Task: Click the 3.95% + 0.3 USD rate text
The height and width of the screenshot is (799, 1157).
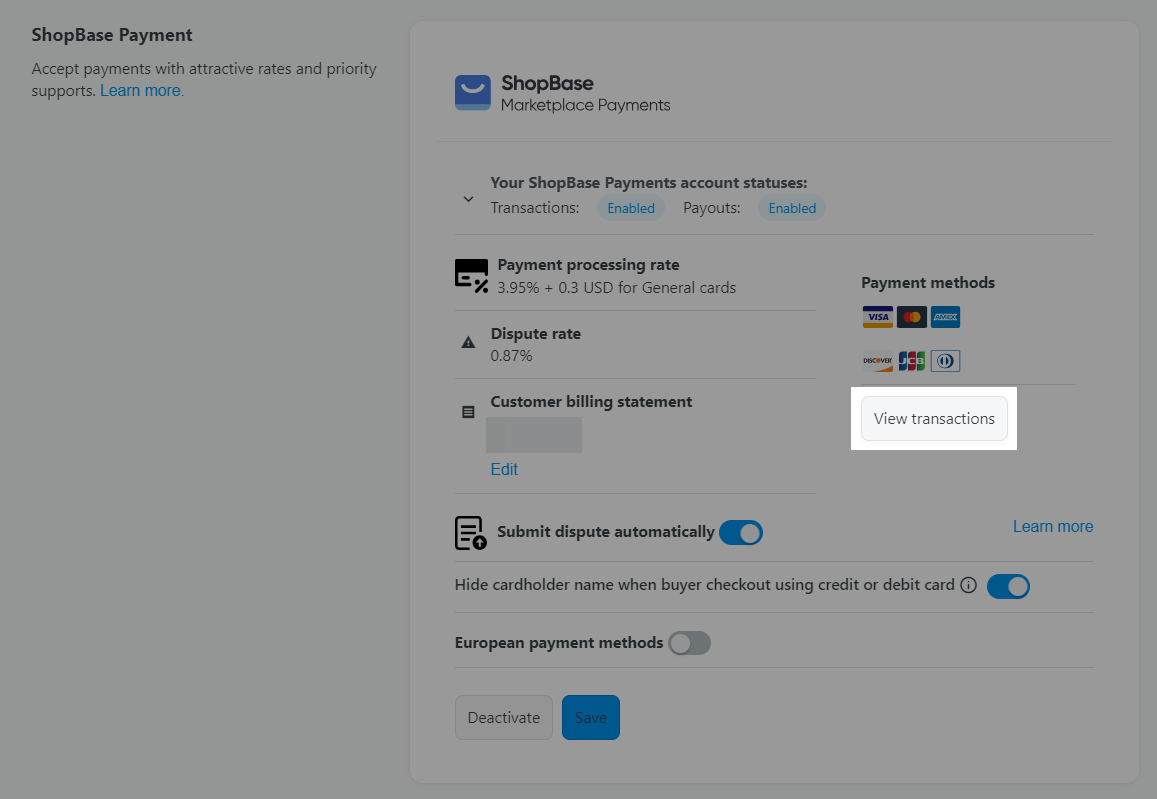Action: (x=617, y=288)
